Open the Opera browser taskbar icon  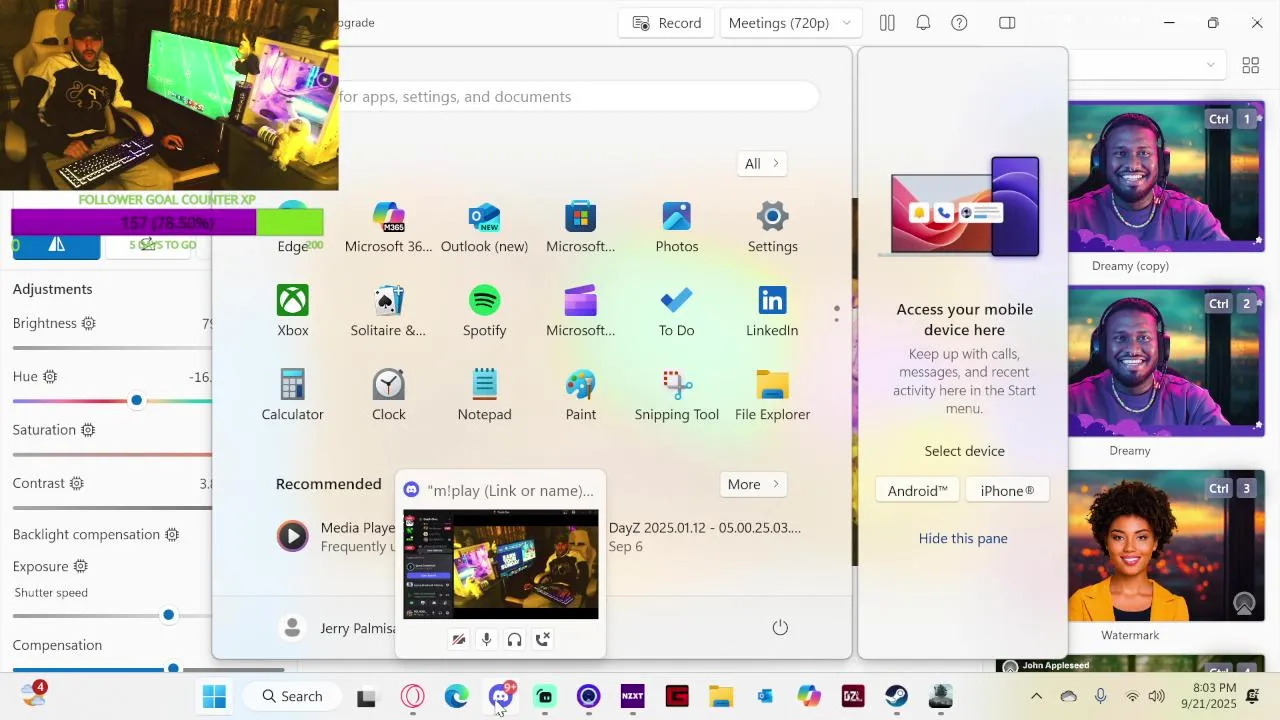click(x=412, y=696)
